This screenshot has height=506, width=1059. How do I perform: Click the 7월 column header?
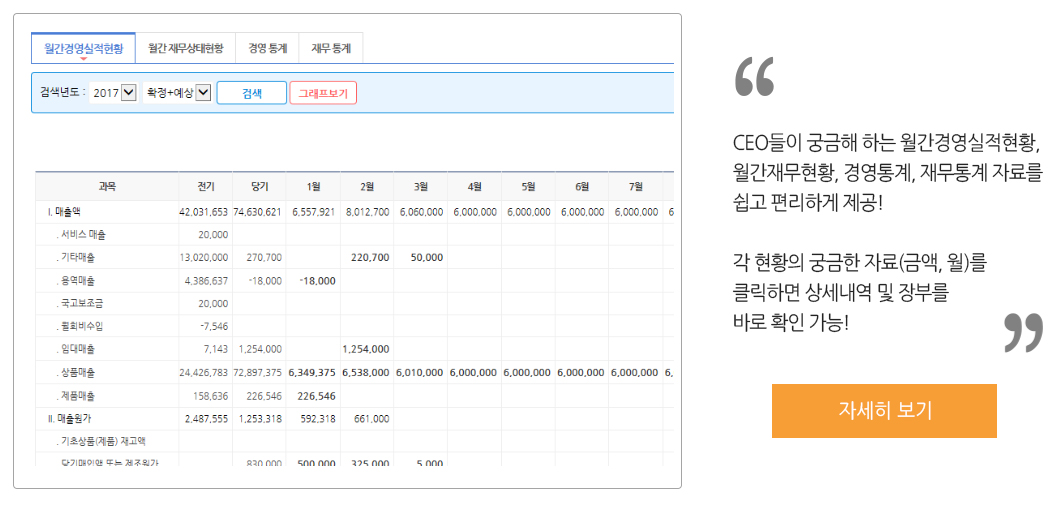(x=636, y=186)
